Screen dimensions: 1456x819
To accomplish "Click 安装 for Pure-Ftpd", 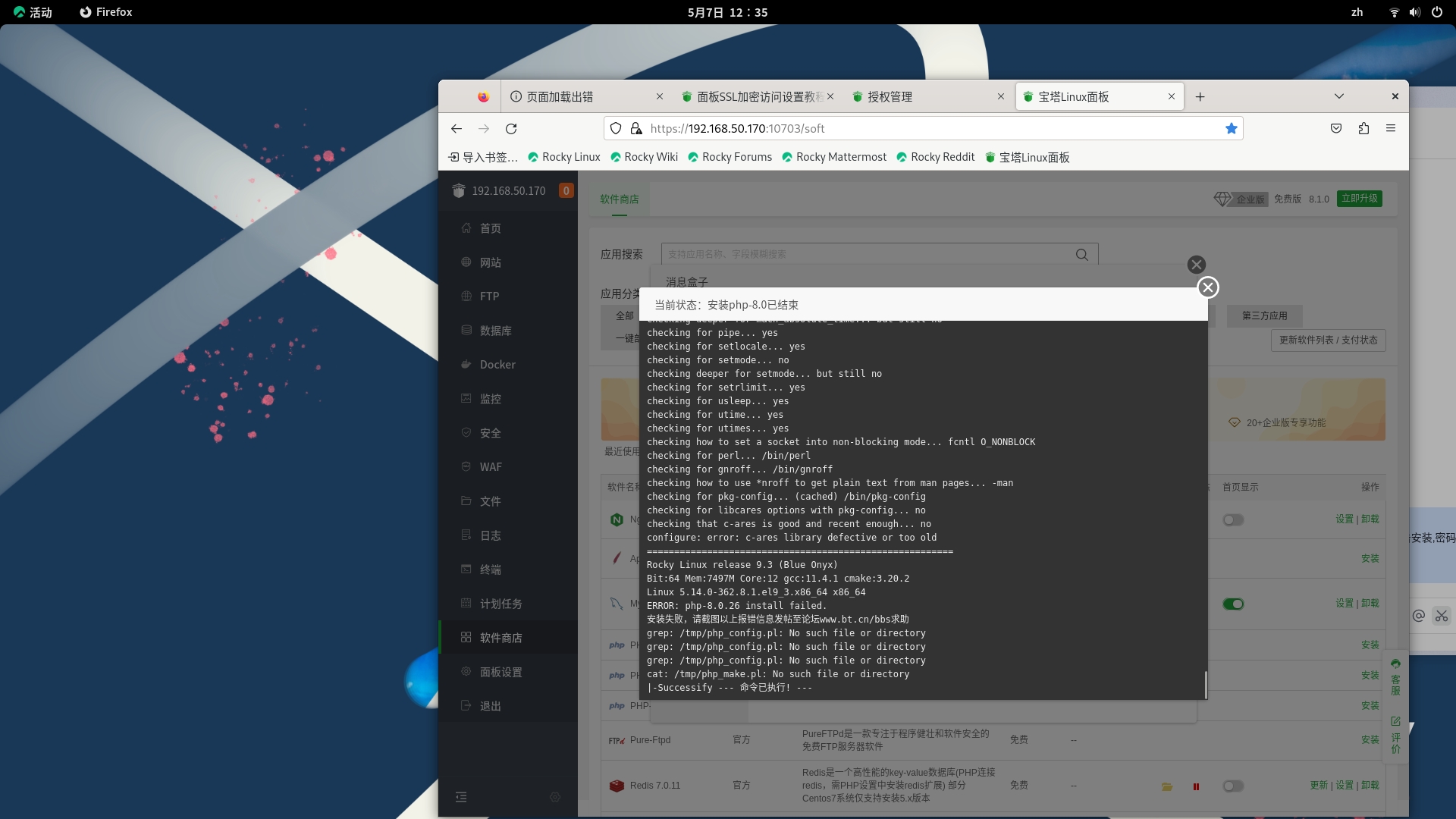I will click(1370, 740).
